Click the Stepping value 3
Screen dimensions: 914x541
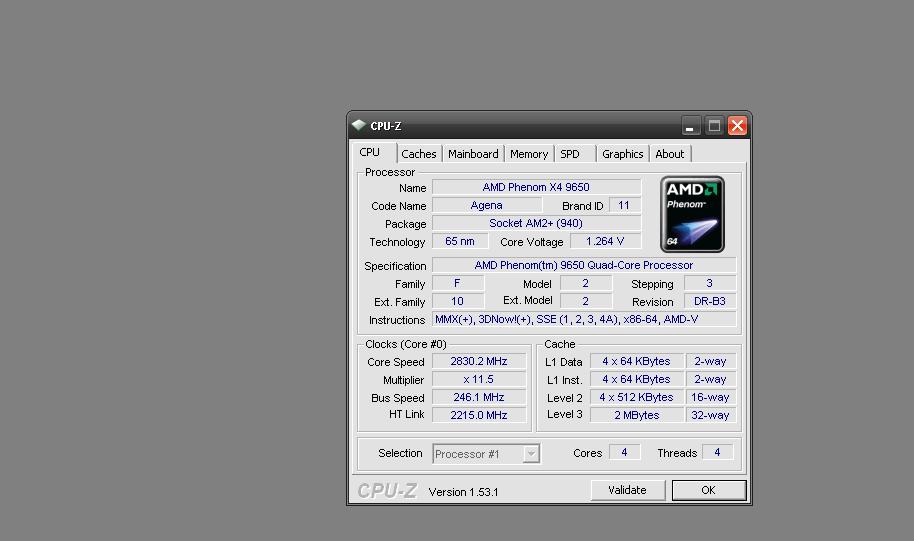(709, 283)
